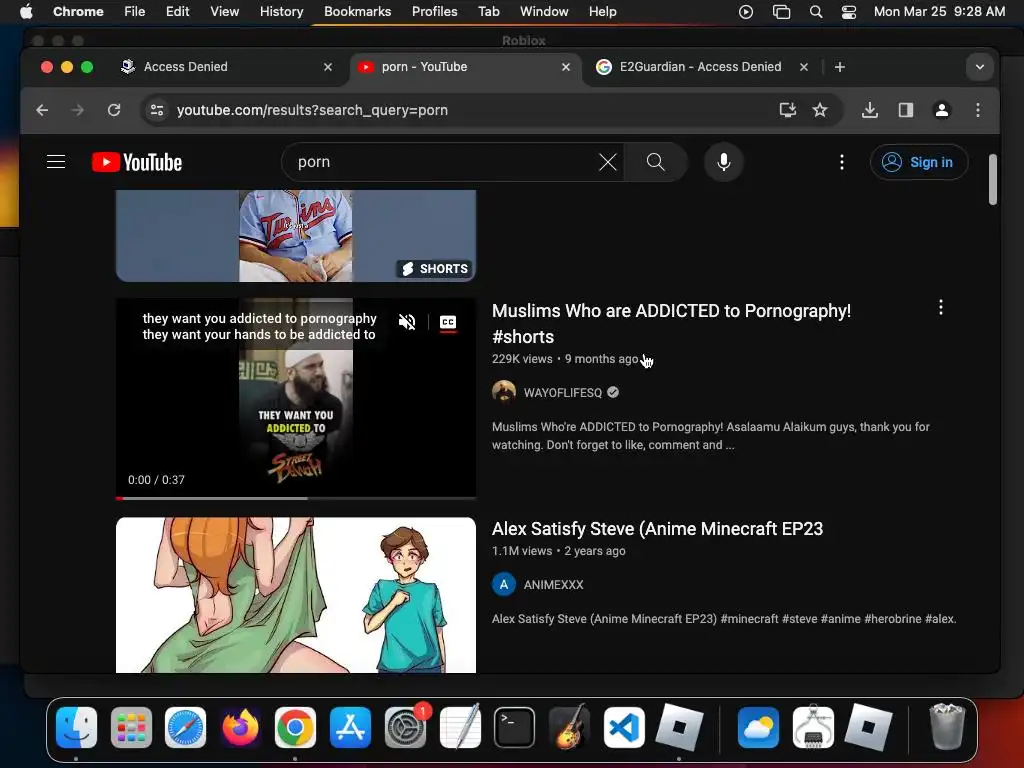Image resolution: width=1024 pixels, height=768 pixels.
Task: Click the address bar URL
Action: tap(312, 110)
